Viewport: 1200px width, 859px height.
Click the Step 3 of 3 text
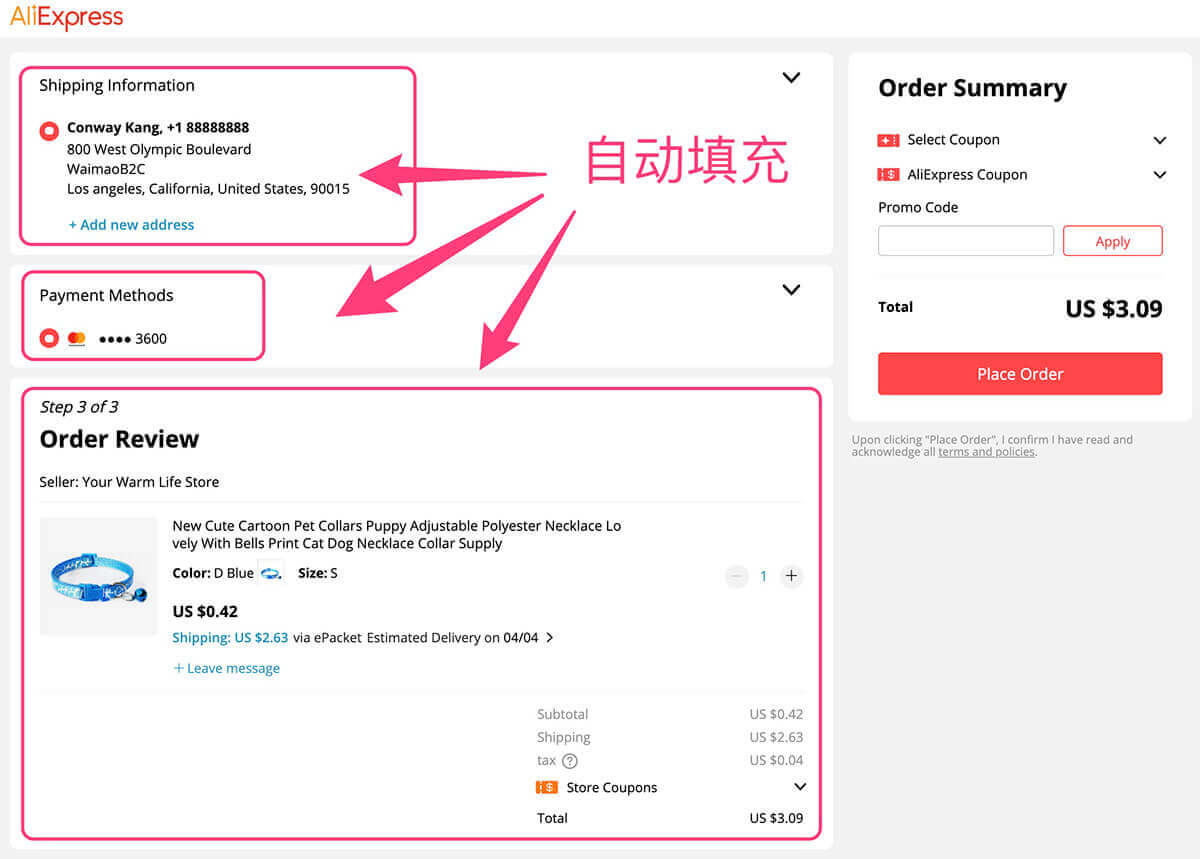click(79, 407)
